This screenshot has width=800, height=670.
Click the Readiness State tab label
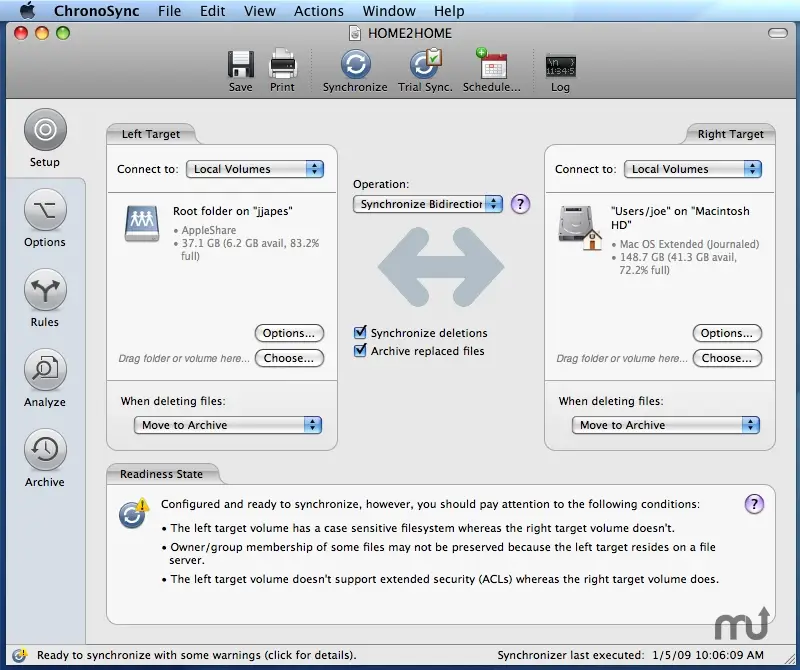161,474
